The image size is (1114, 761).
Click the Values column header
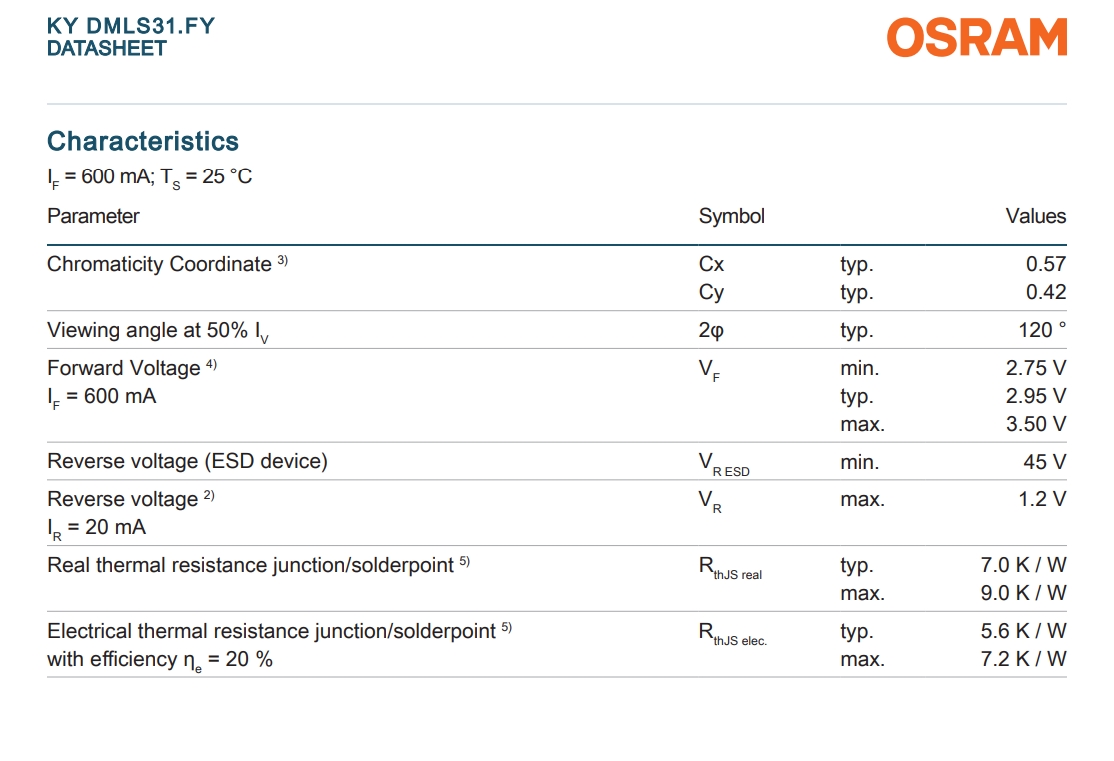1036,216
